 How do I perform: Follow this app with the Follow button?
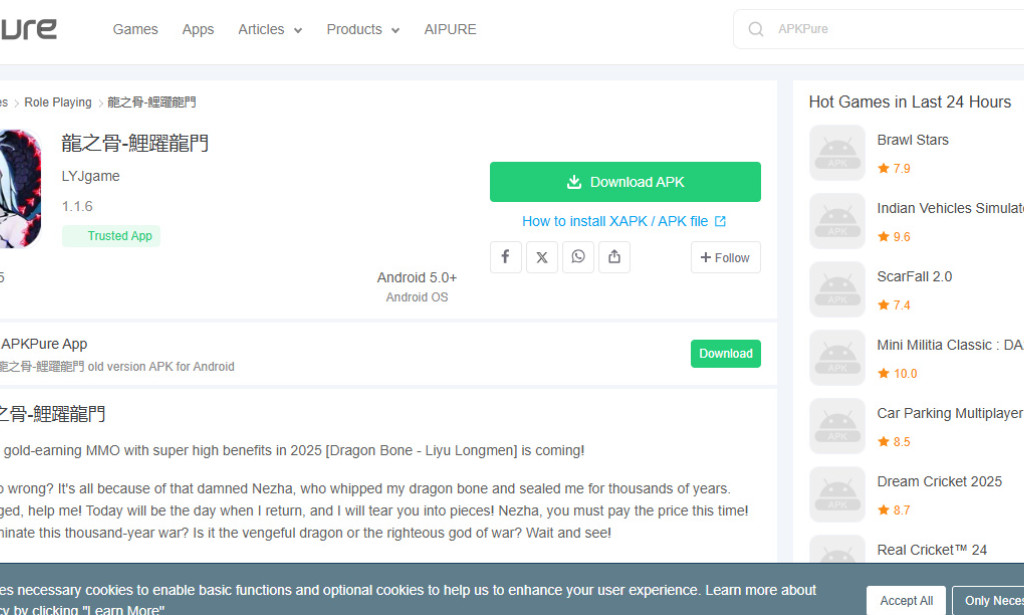click(725, 257)
